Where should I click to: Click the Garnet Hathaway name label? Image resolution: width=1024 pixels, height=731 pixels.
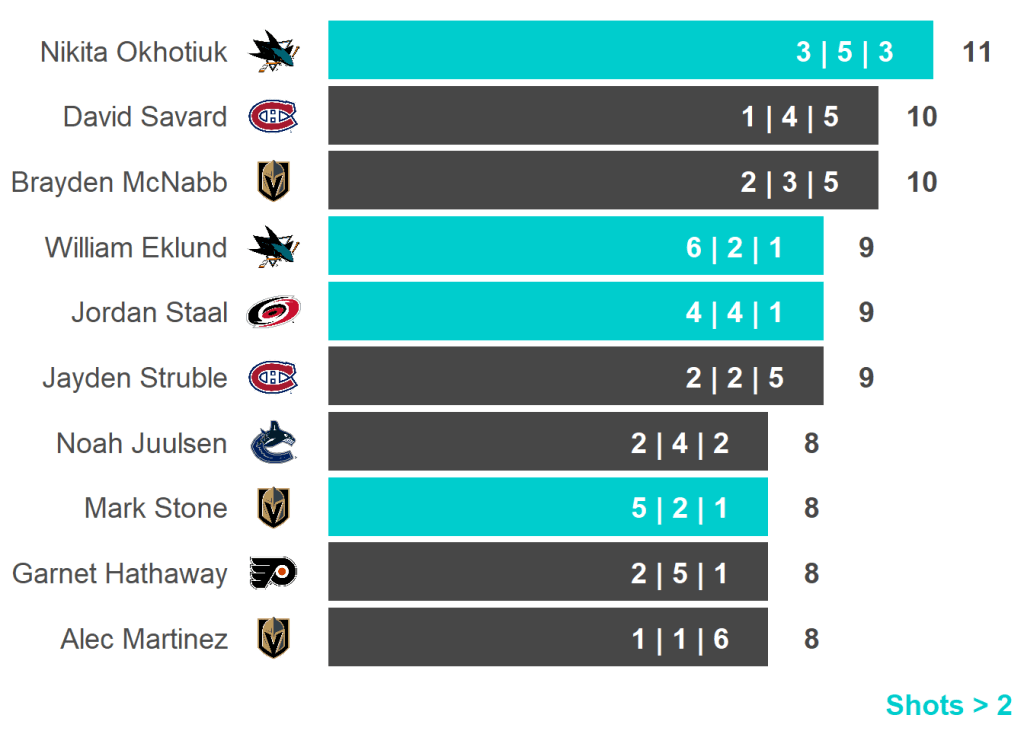pyautogui.click(x=120, y=574)
